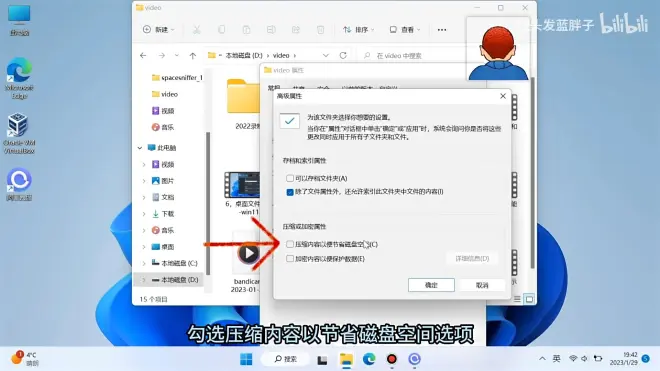The image size is (660, 371).
Task: Select spacesniffer_1 folder in sidebar
Action: click(x=177, y=77)
